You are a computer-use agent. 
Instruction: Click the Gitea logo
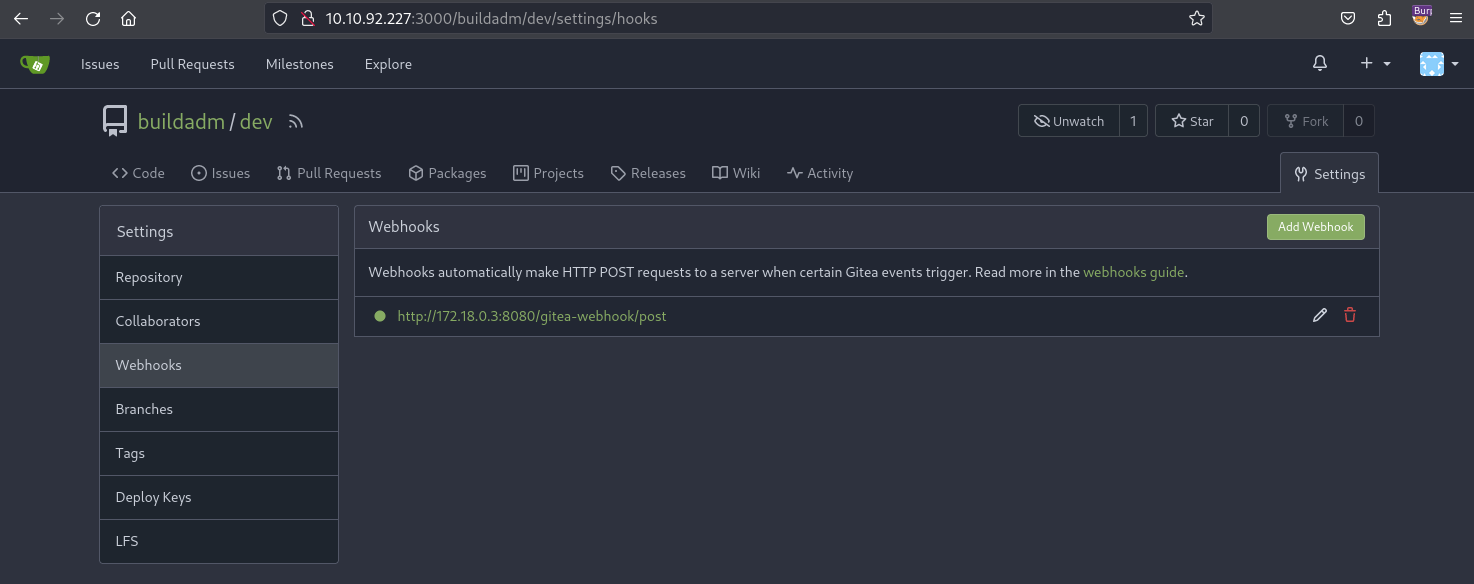click(35, 64)
